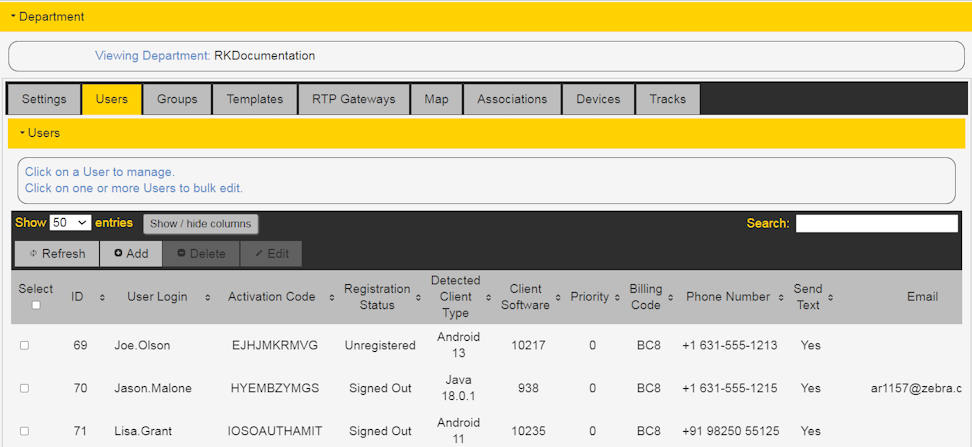Switch to the Associations tab
The image size is (972, 447).
click(512, 99)
